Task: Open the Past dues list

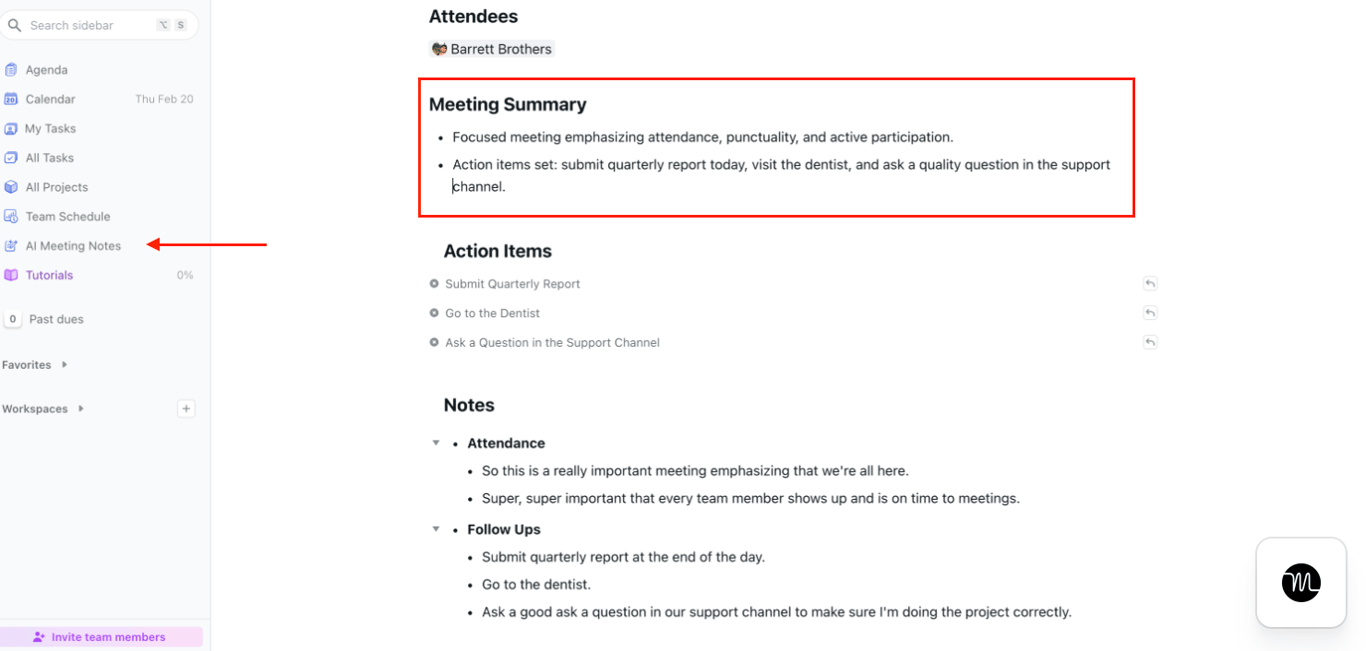Action: (57, 318)
